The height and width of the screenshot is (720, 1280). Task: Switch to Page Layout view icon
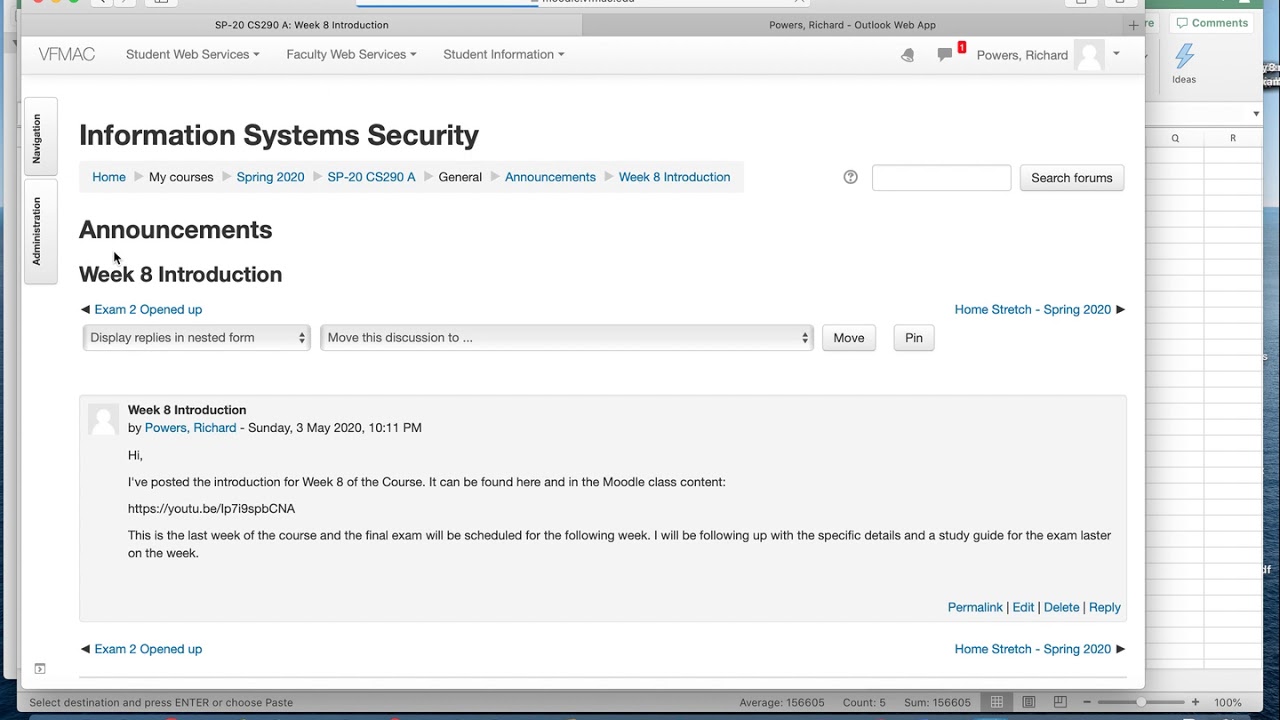pyautogui.click(x=1028, y=702)
